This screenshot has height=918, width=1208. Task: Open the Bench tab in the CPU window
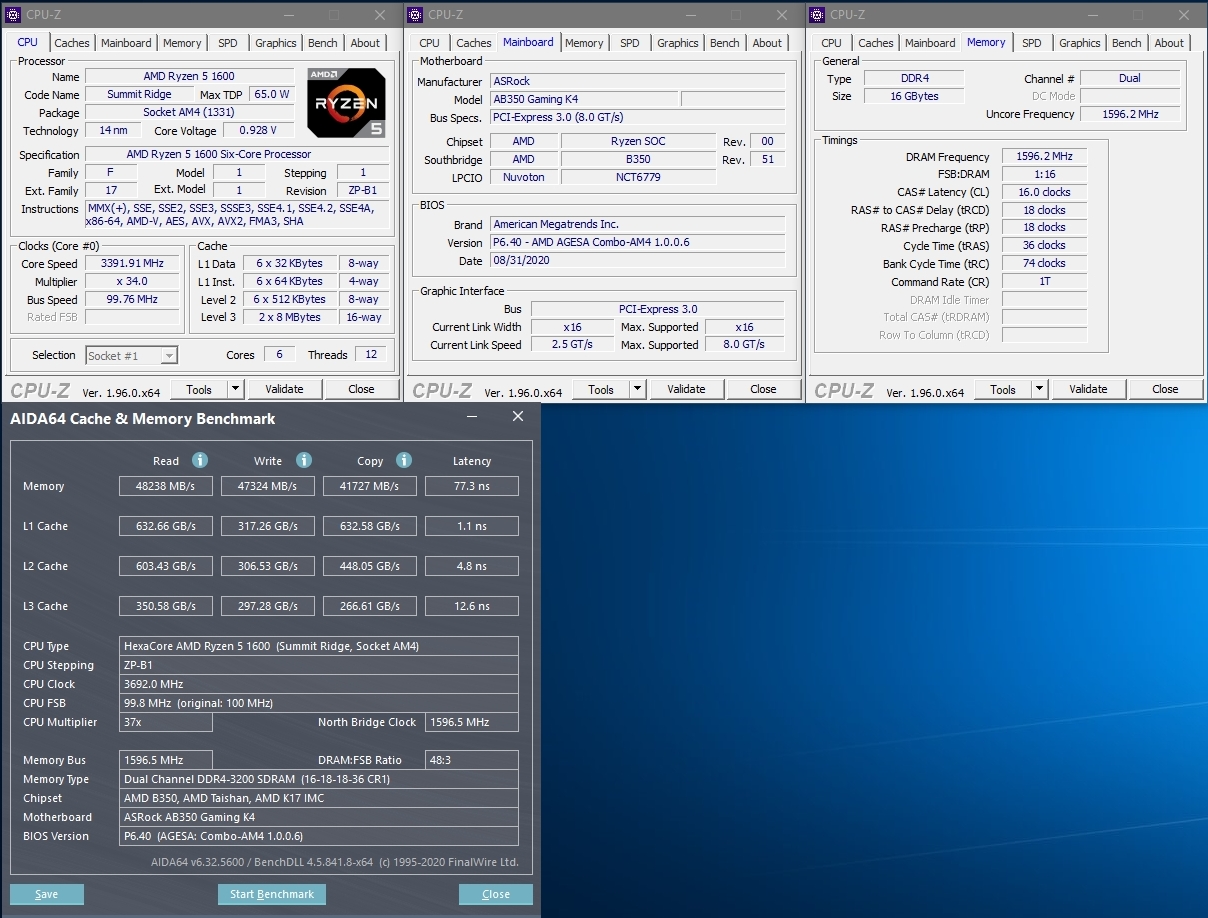(x=323, y=43)
